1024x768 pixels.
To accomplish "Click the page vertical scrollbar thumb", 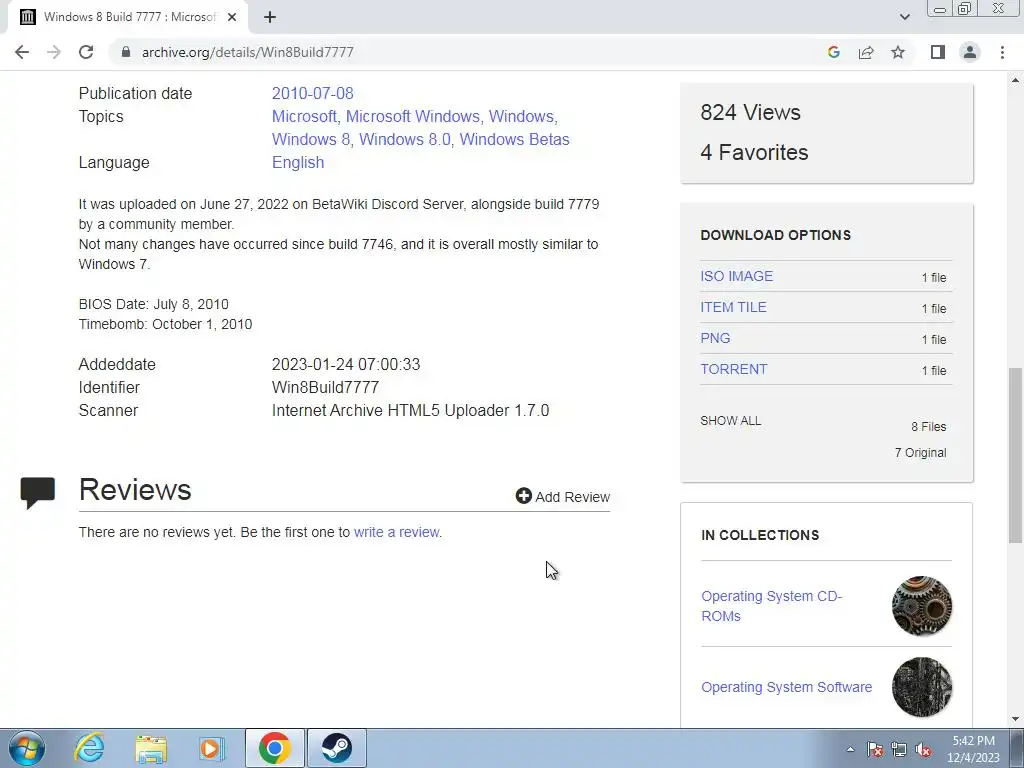I will 1016,455.
